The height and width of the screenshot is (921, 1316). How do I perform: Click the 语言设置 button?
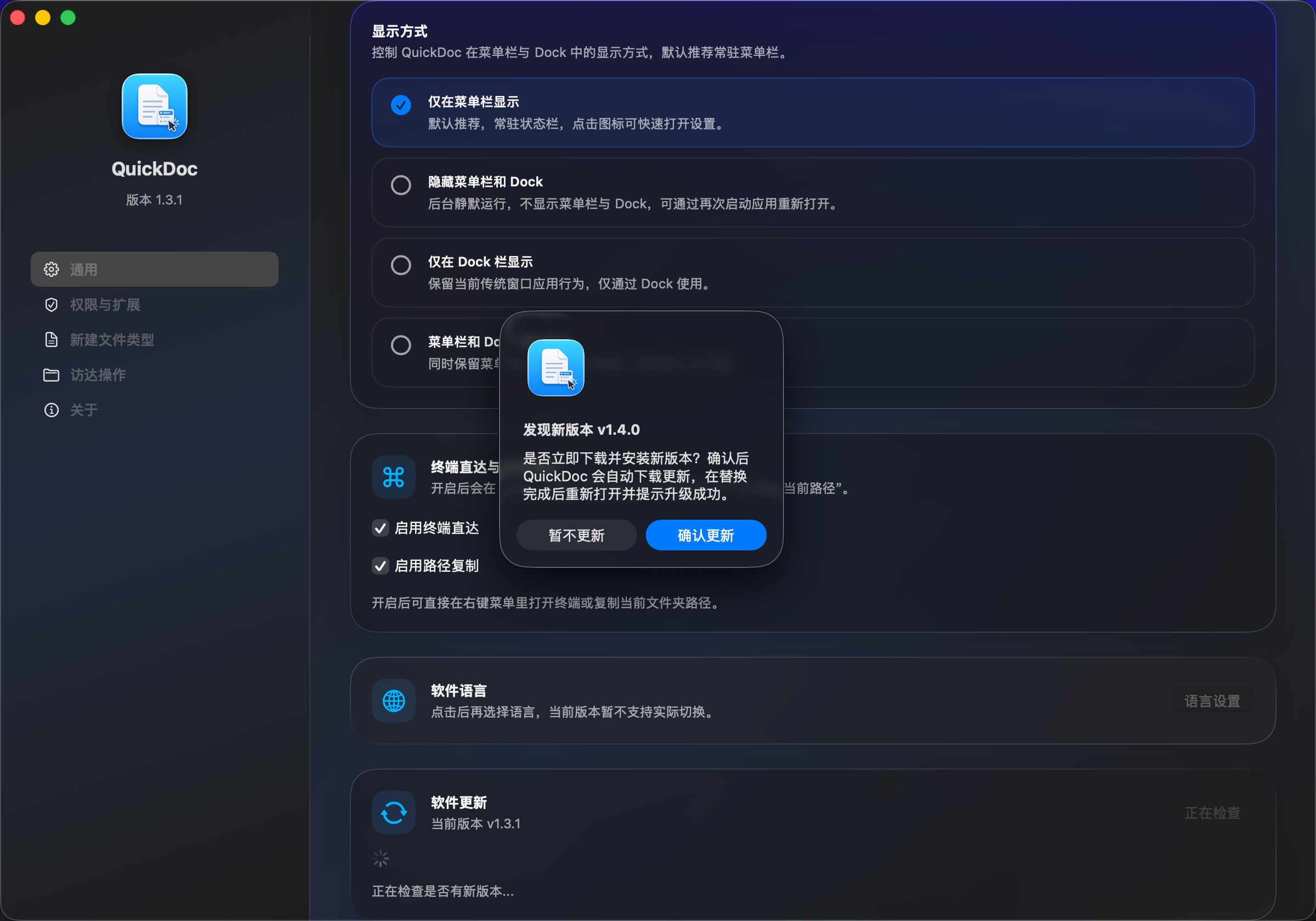(1212, 701)
